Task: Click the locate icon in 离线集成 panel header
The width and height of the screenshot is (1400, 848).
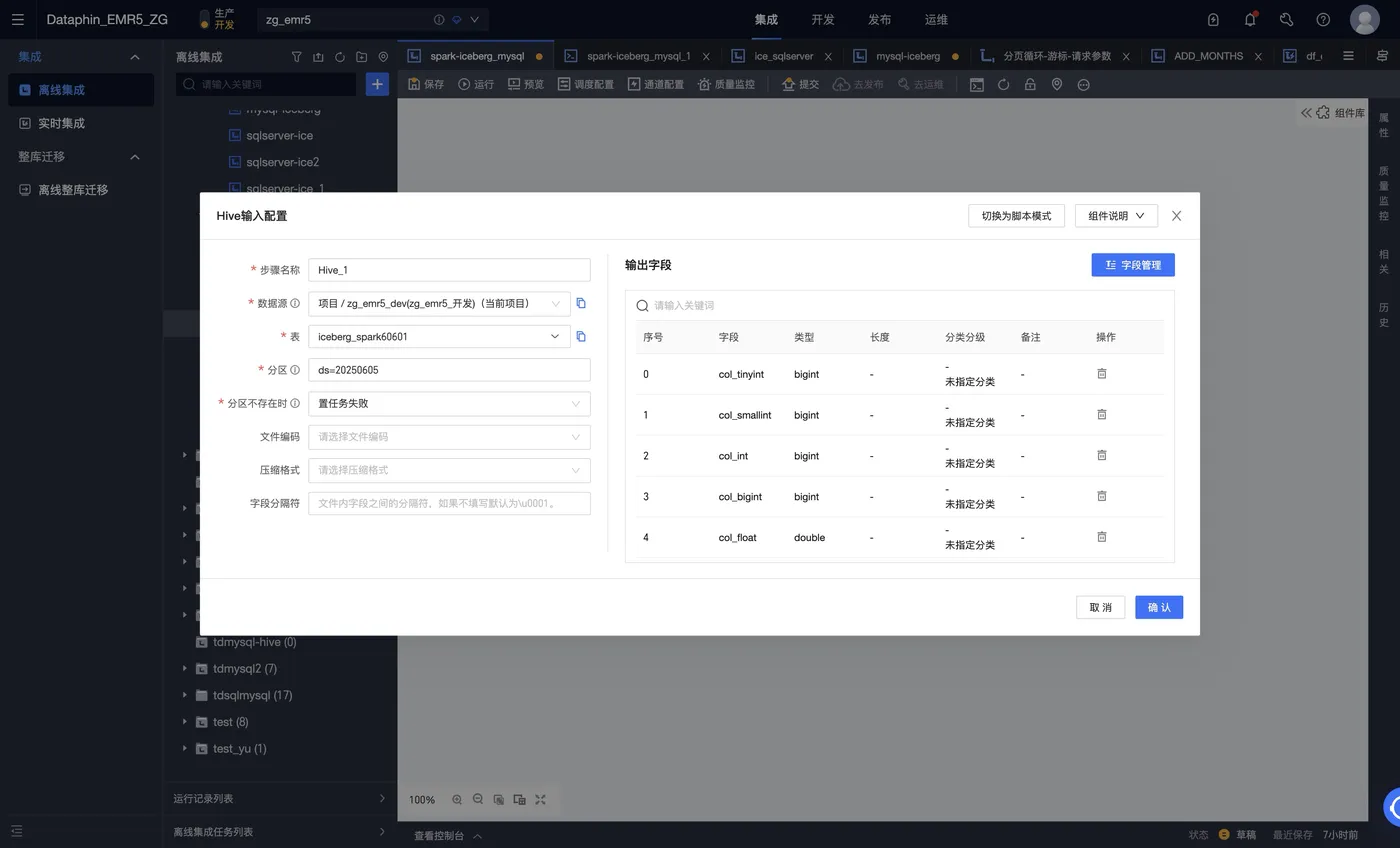Action: point(383,57)
